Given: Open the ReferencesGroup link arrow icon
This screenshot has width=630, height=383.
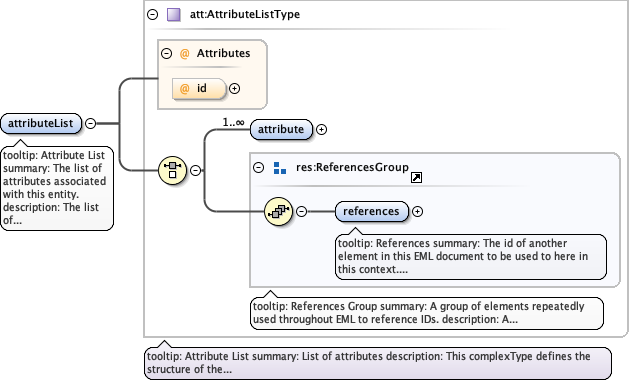Looking at the screenshot, I should 416,177.
